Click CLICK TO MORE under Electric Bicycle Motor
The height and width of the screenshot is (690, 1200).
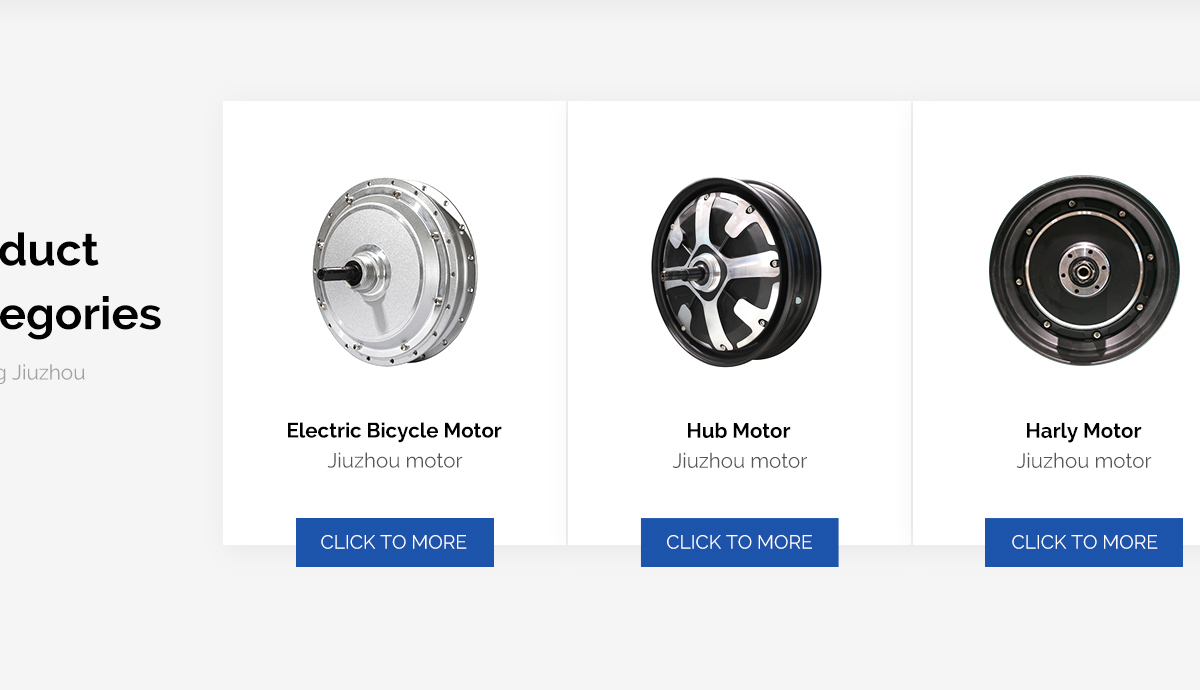point(395,542)
